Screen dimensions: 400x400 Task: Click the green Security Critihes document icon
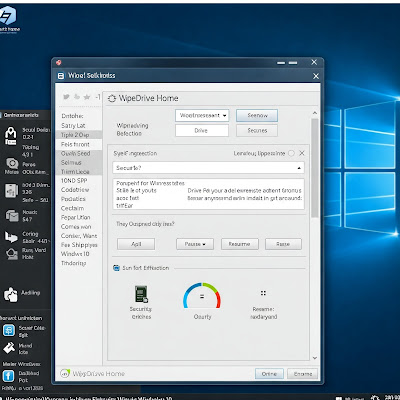tap(141, 294)
